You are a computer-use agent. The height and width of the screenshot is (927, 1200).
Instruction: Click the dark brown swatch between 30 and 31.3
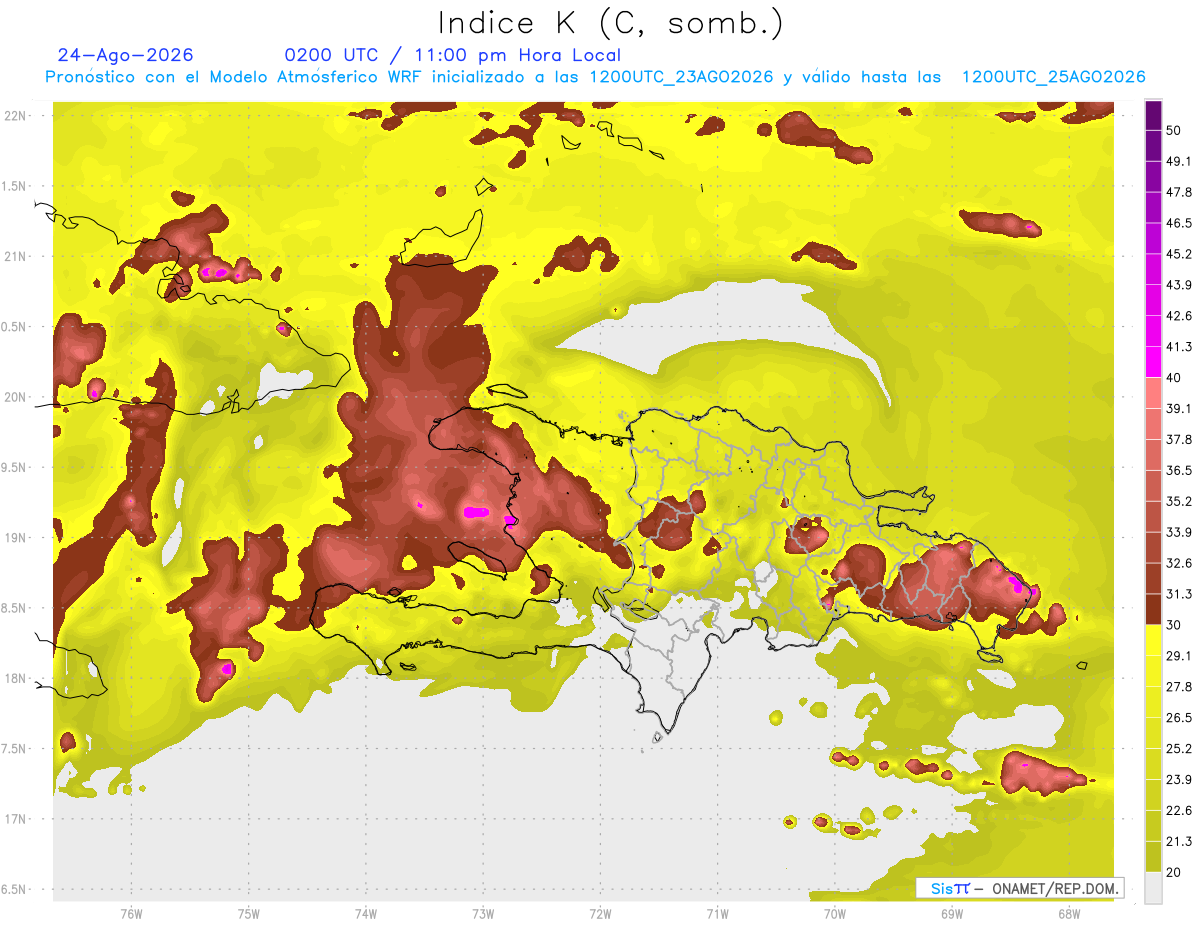click(1153, 609)
